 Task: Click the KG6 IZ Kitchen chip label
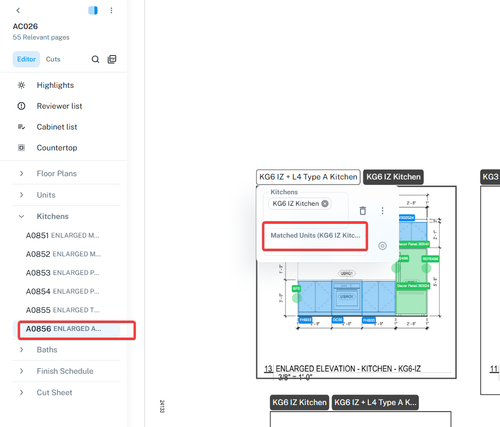click(296, 203)
